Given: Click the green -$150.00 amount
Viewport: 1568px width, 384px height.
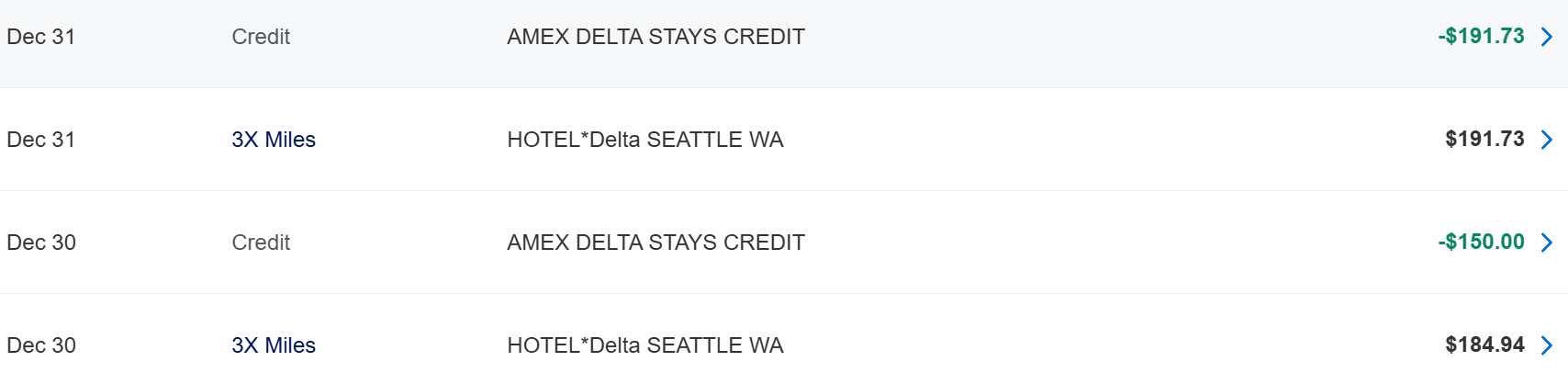Looking at the screenshot, I should [1481, 243].
